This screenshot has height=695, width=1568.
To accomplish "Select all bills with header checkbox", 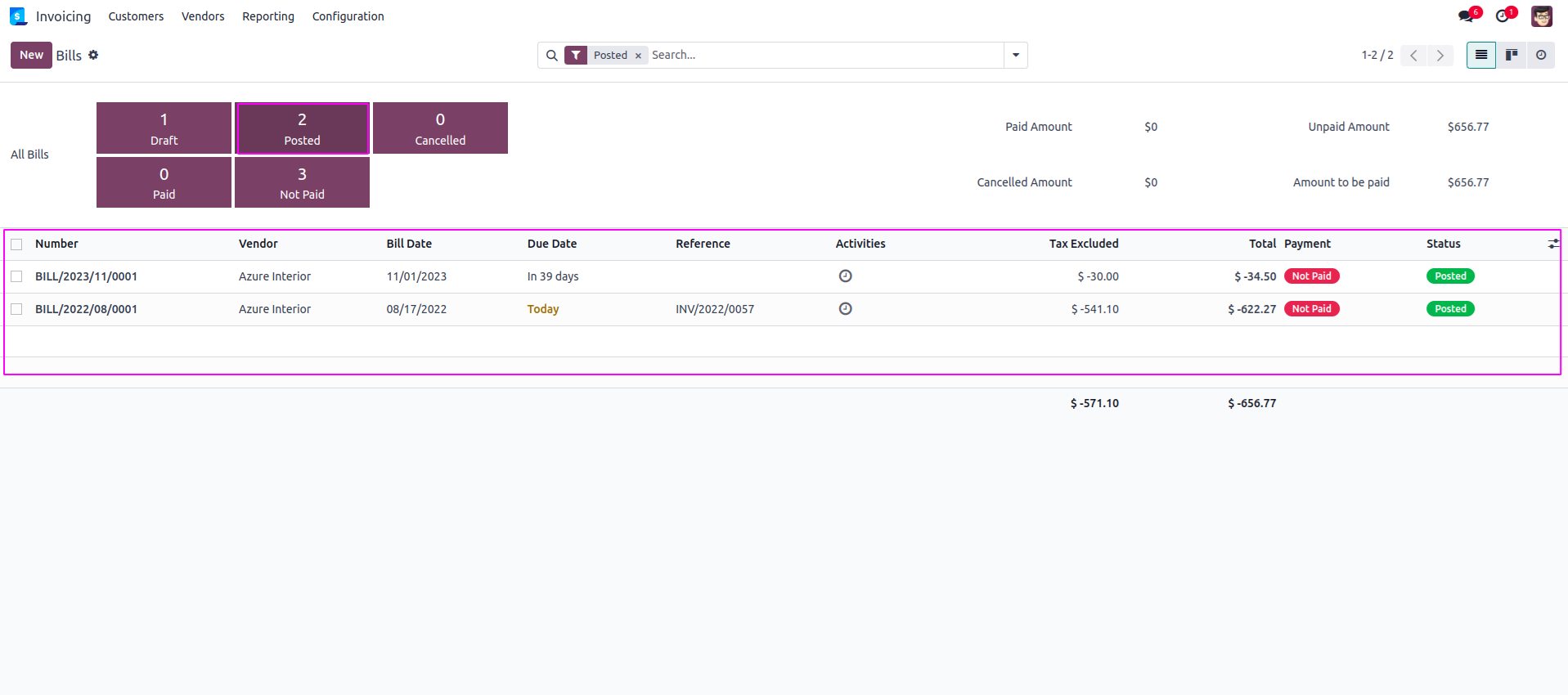I will click(16, 244).
